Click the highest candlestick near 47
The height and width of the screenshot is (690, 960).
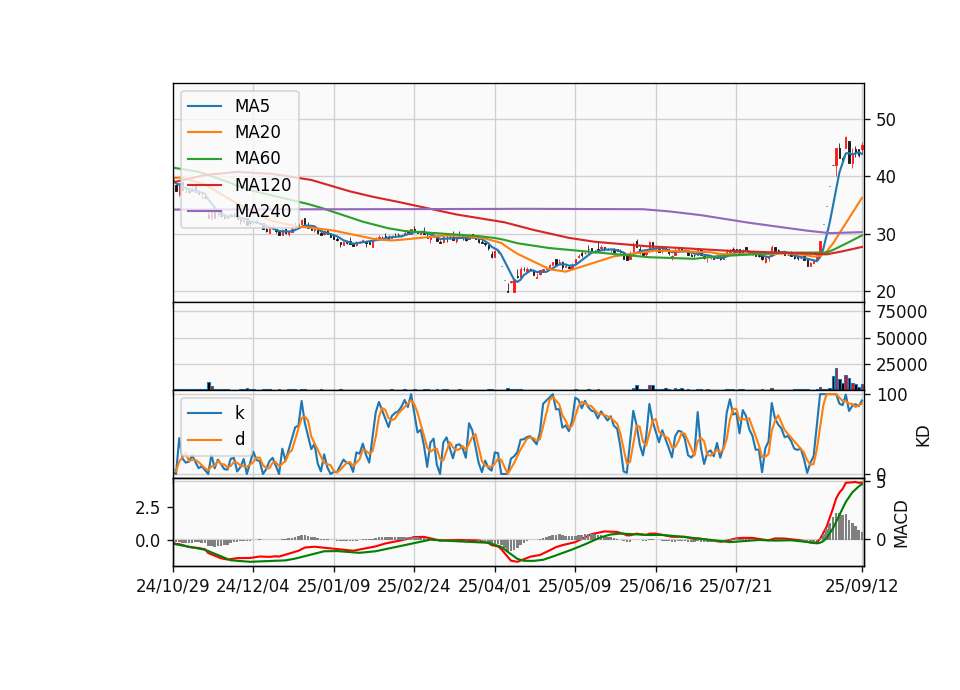846,143
